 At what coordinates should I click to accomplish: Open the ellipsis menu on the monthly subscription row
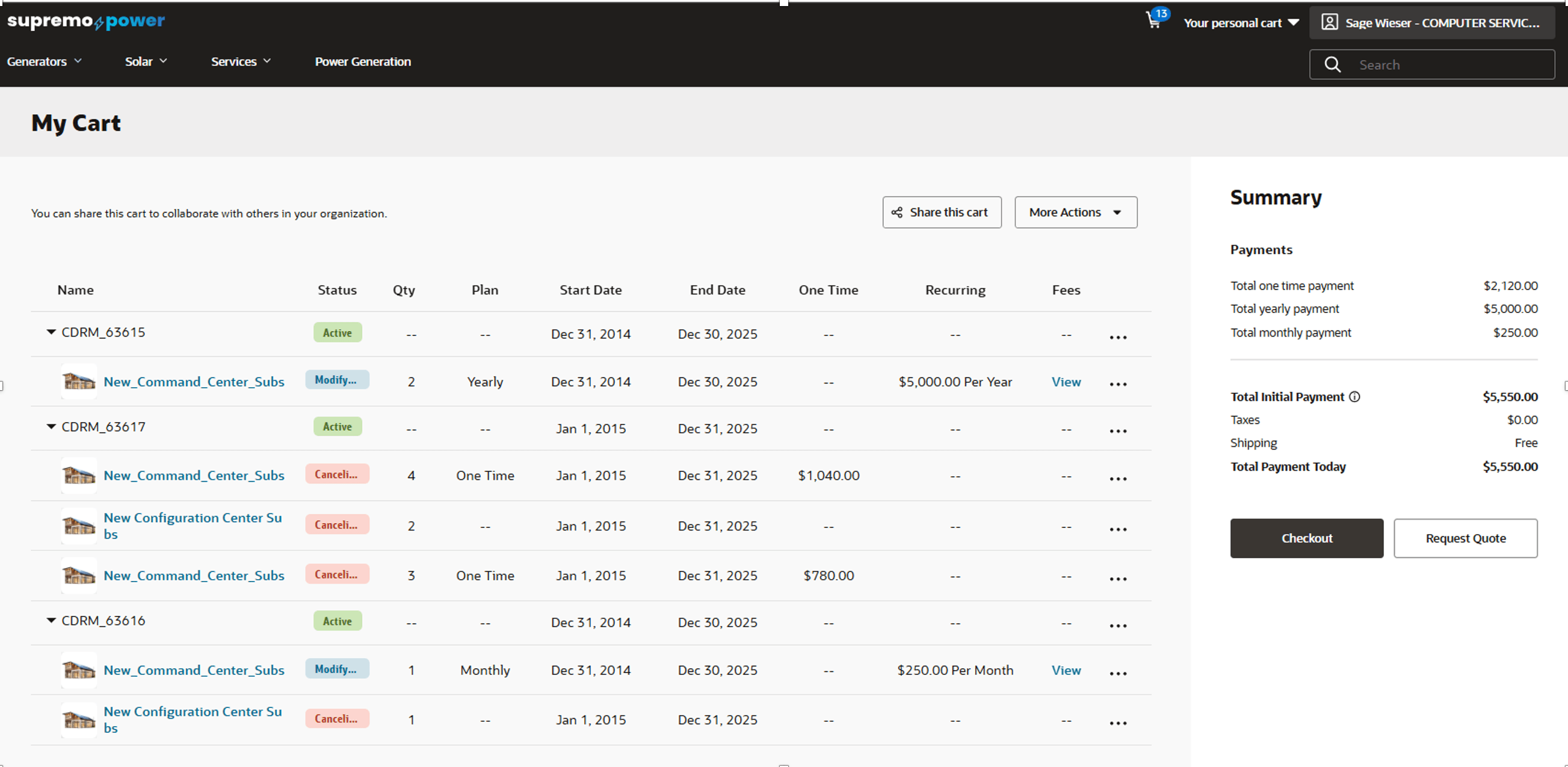[x=1117, y=672]
